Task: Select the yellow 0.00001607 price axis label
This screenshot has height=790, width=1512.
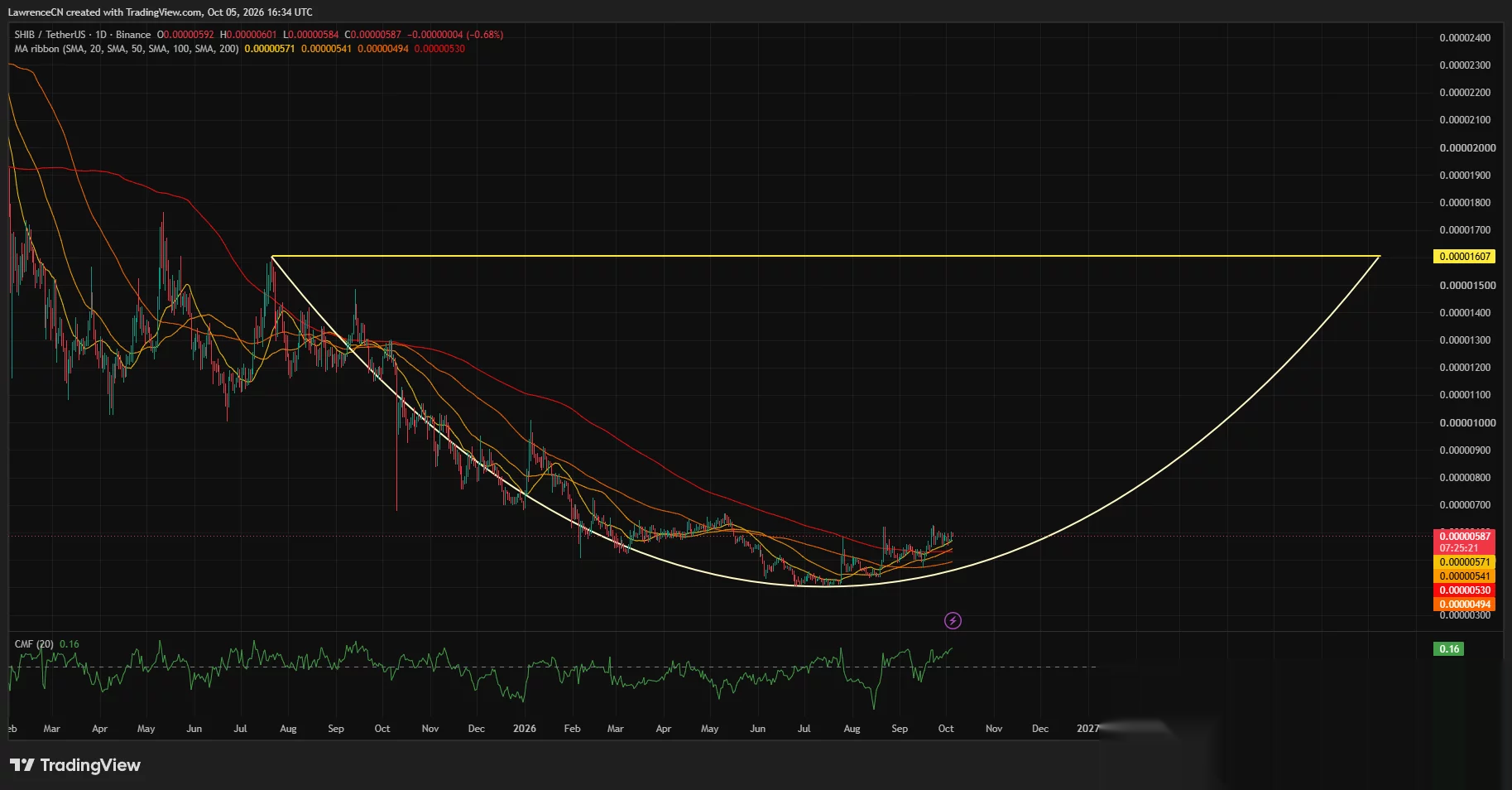Action: tap(1464, 257)
